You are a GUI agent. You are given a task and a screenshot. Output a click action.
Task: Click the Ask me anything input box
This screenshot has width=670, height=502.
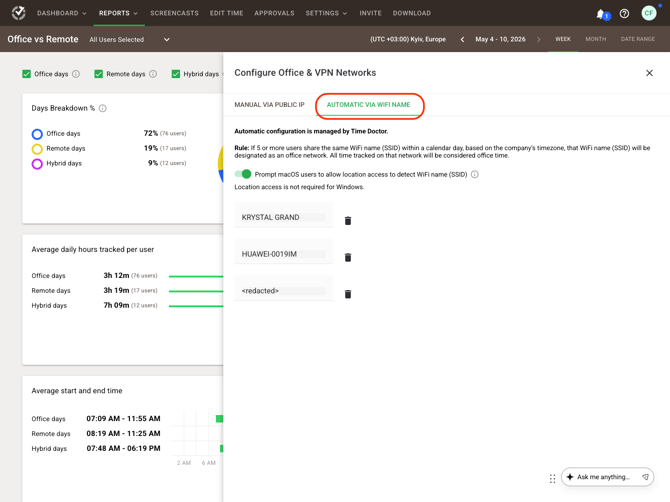pyautogui.click(x=607, y=477)
